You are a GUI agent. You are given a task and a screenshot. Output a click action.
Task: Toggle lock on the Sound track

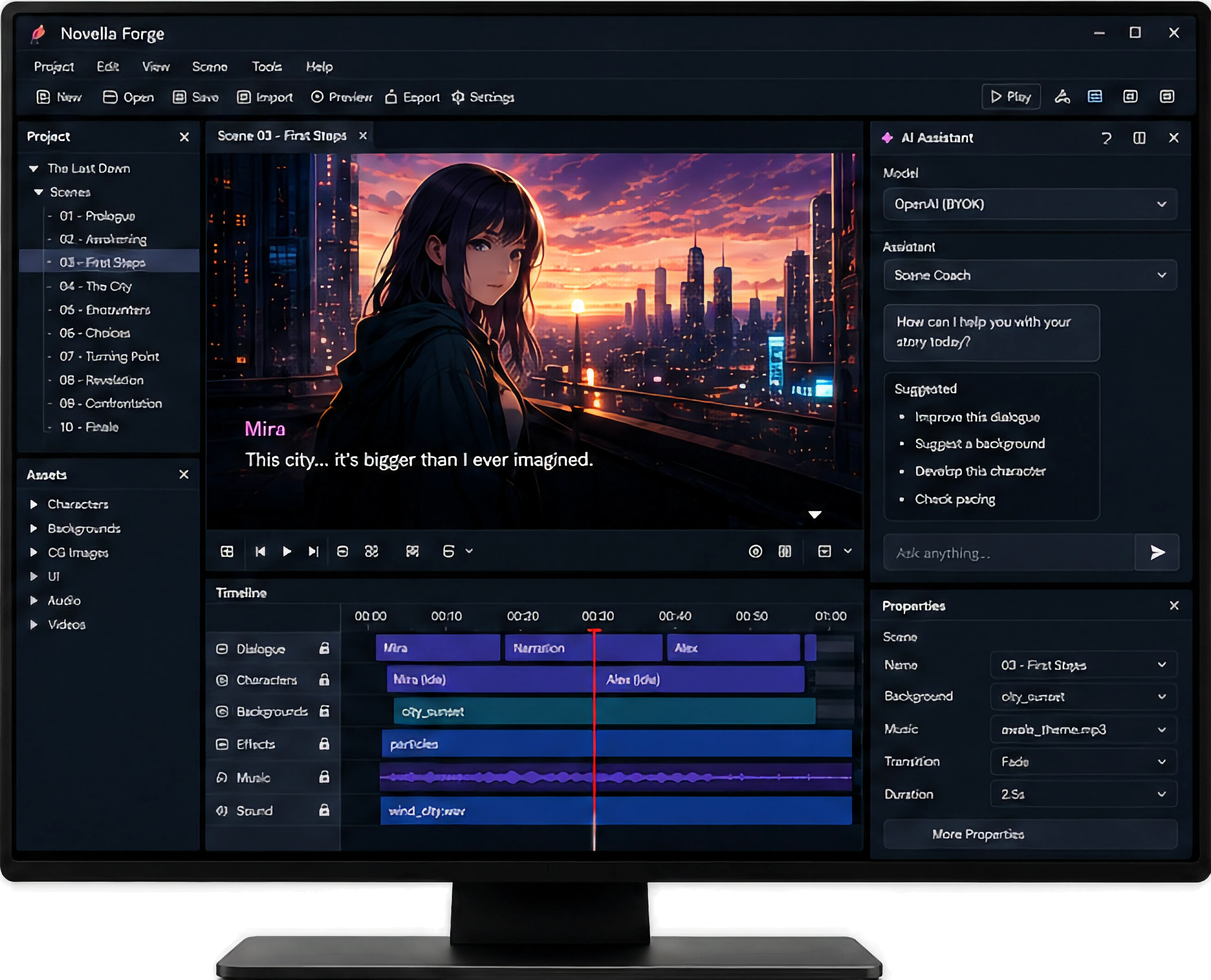[324, 810]
